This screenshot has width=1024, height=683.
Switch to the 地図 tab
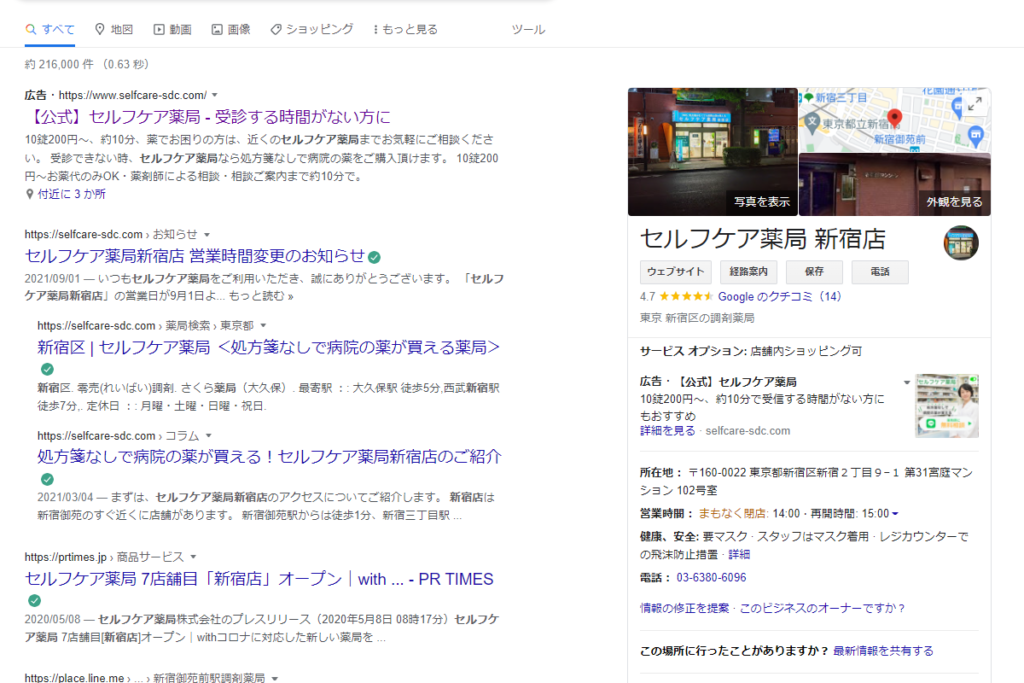pyautogui.click(x=114, y=29)
